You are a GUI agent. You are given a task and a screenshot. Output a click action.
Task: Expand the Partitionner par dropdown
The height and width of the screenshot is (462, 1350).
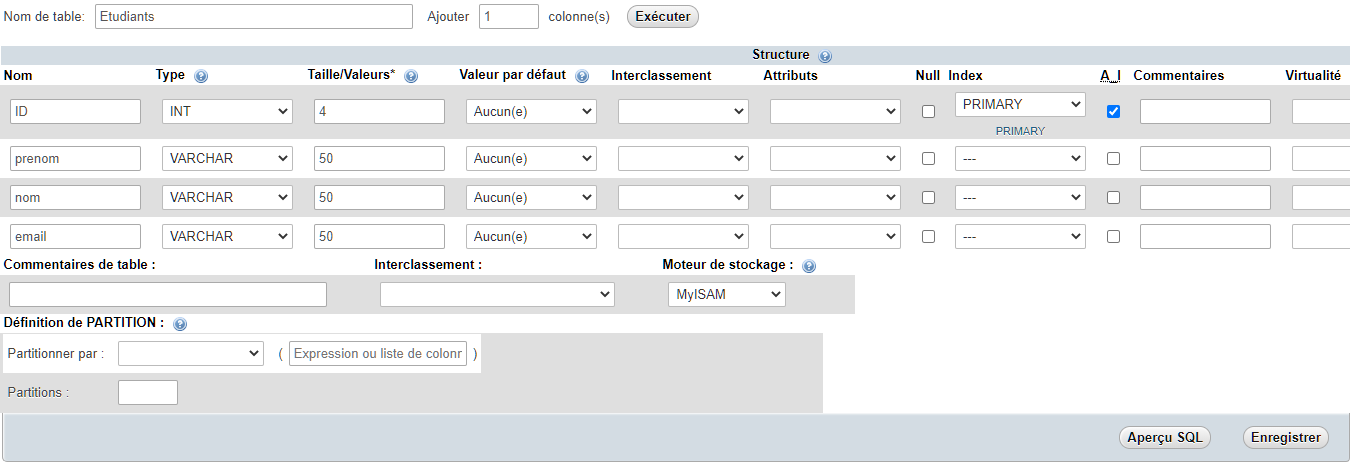click(190, 354)
